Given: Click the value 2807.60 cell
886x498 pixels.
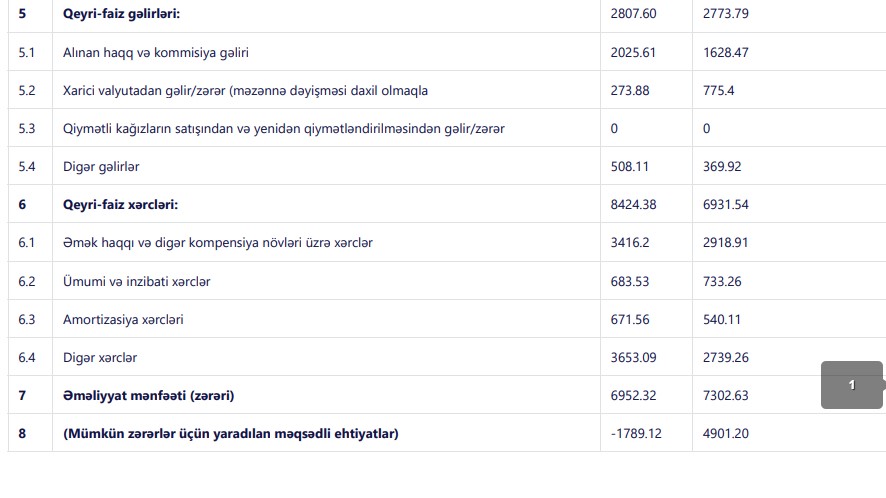Looking at the screenshot, I should point(633,15).
